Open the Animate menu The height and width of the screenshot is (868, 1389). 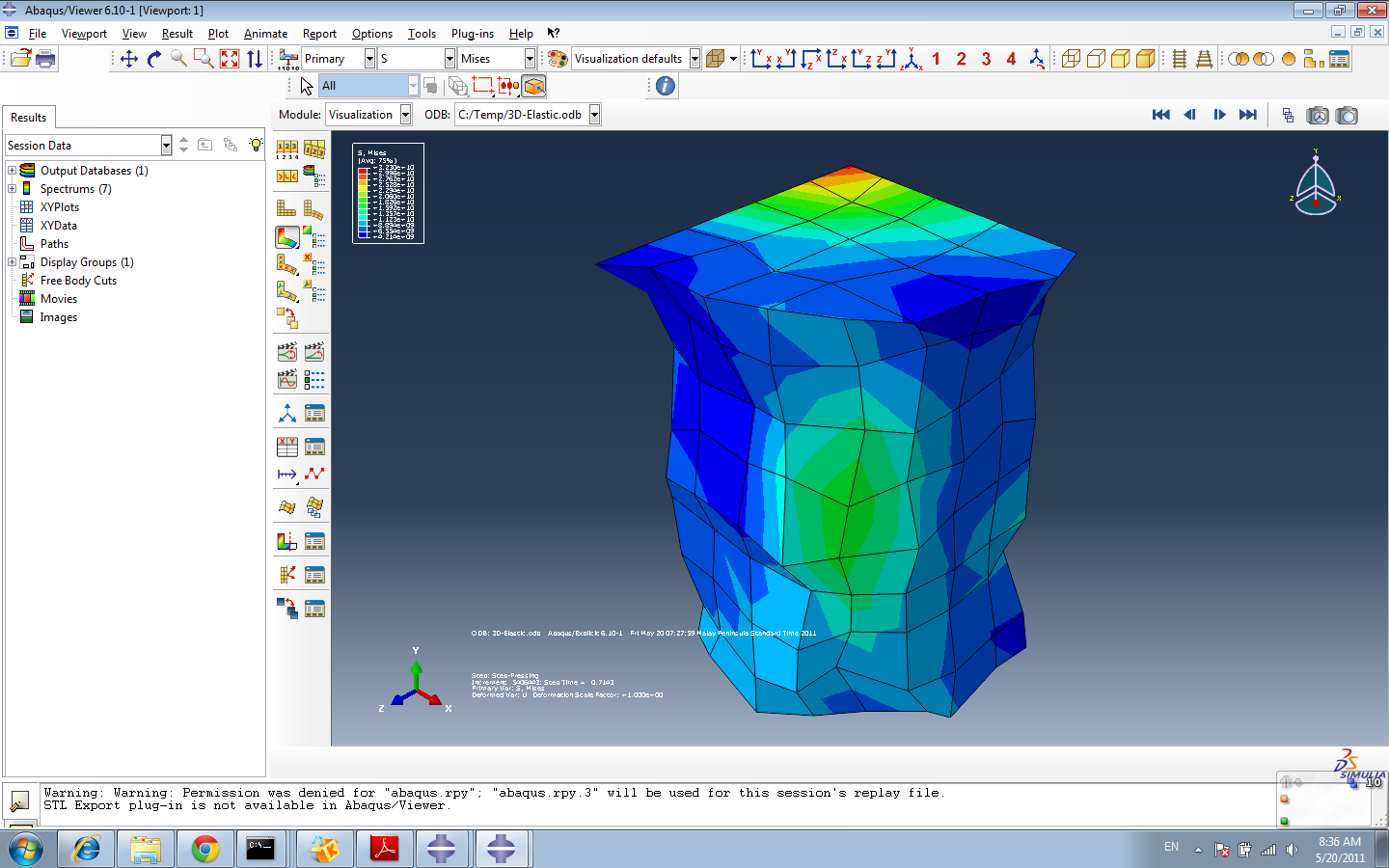(x=265, y=34)
